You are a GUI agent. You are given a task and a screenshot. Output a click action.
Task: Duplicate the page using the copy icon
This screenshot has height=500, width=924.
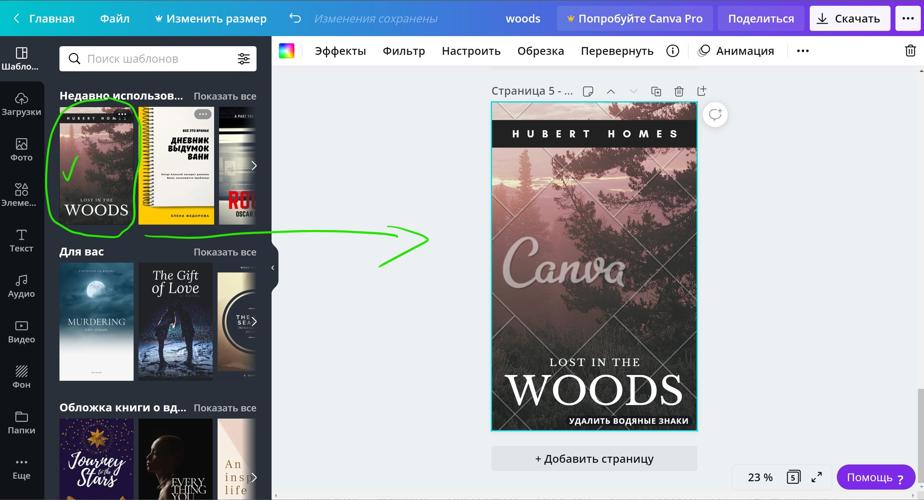click(656, 91)
